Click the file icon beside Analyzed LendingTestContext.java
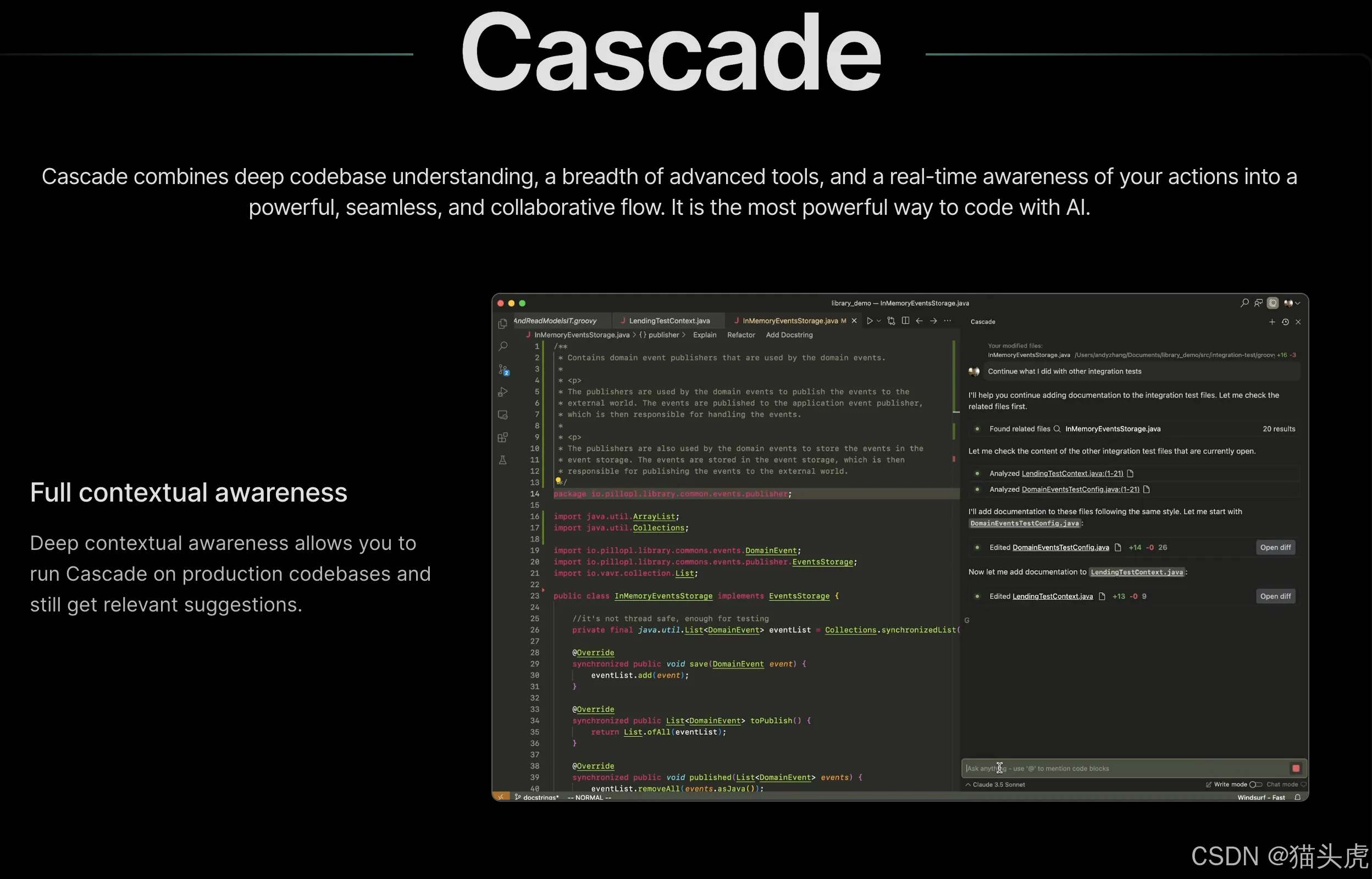This screenshot has height=879, width=1372. coord(1130,474)
